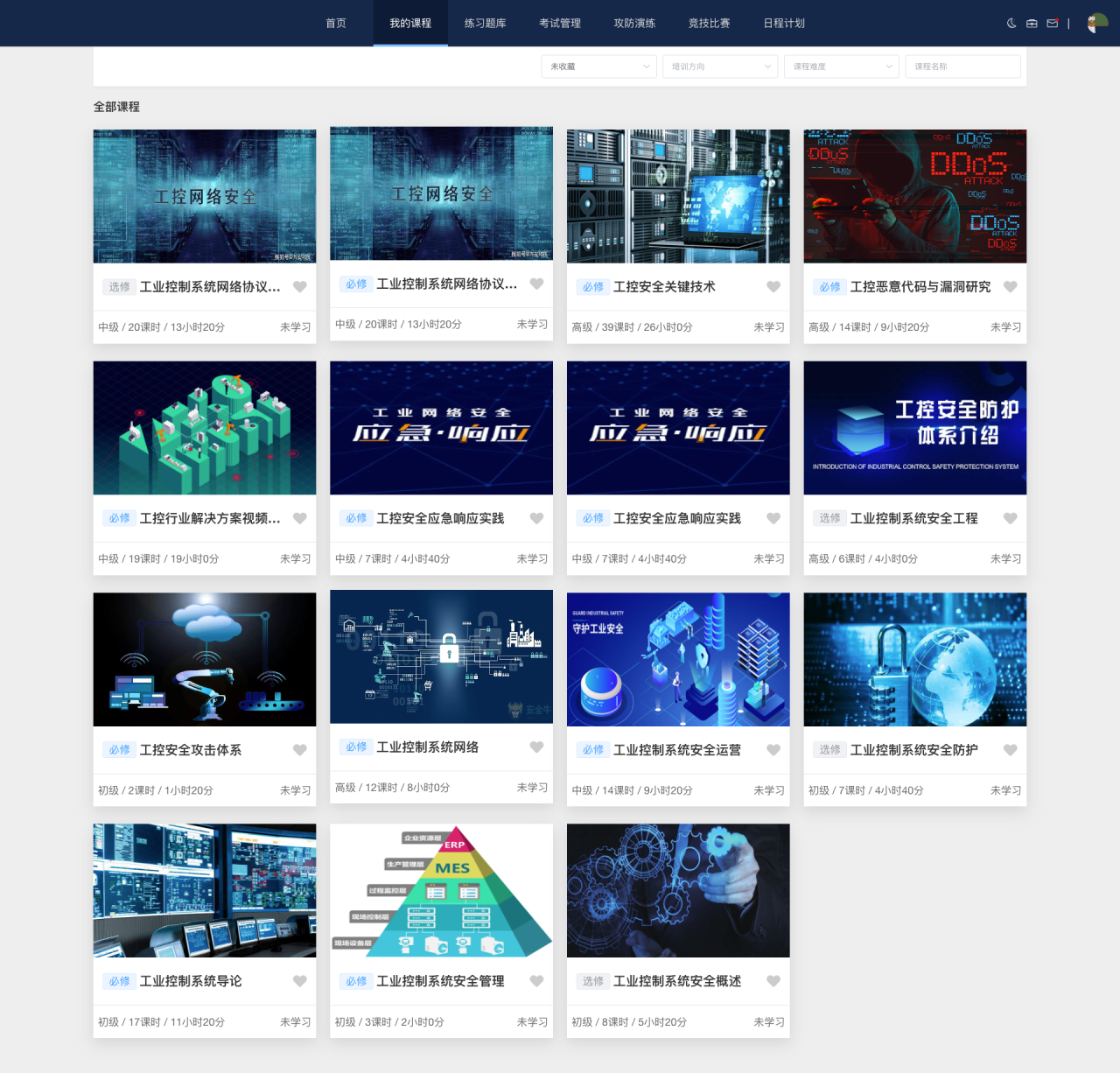Image resolution: width=1120 pixels, height=1073 pixels.
Task: Favorite 工控安全关键技术 with heart icon
Action: (773, 287)
